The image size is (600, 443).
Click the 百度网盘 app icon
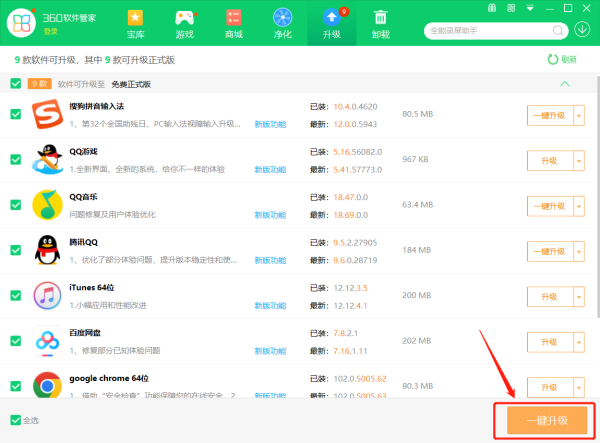[x=47, y=341]
